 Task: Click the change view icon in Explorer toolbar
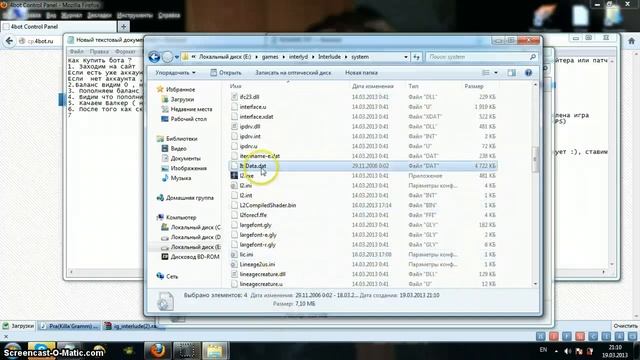point(486,73)
